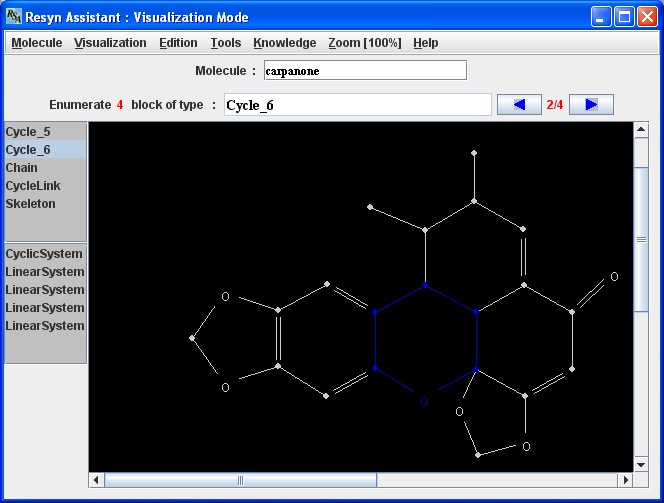Maximize the Resyn Assistant window
The width and height of the screenshot is (664, 503).
(624, 17)
